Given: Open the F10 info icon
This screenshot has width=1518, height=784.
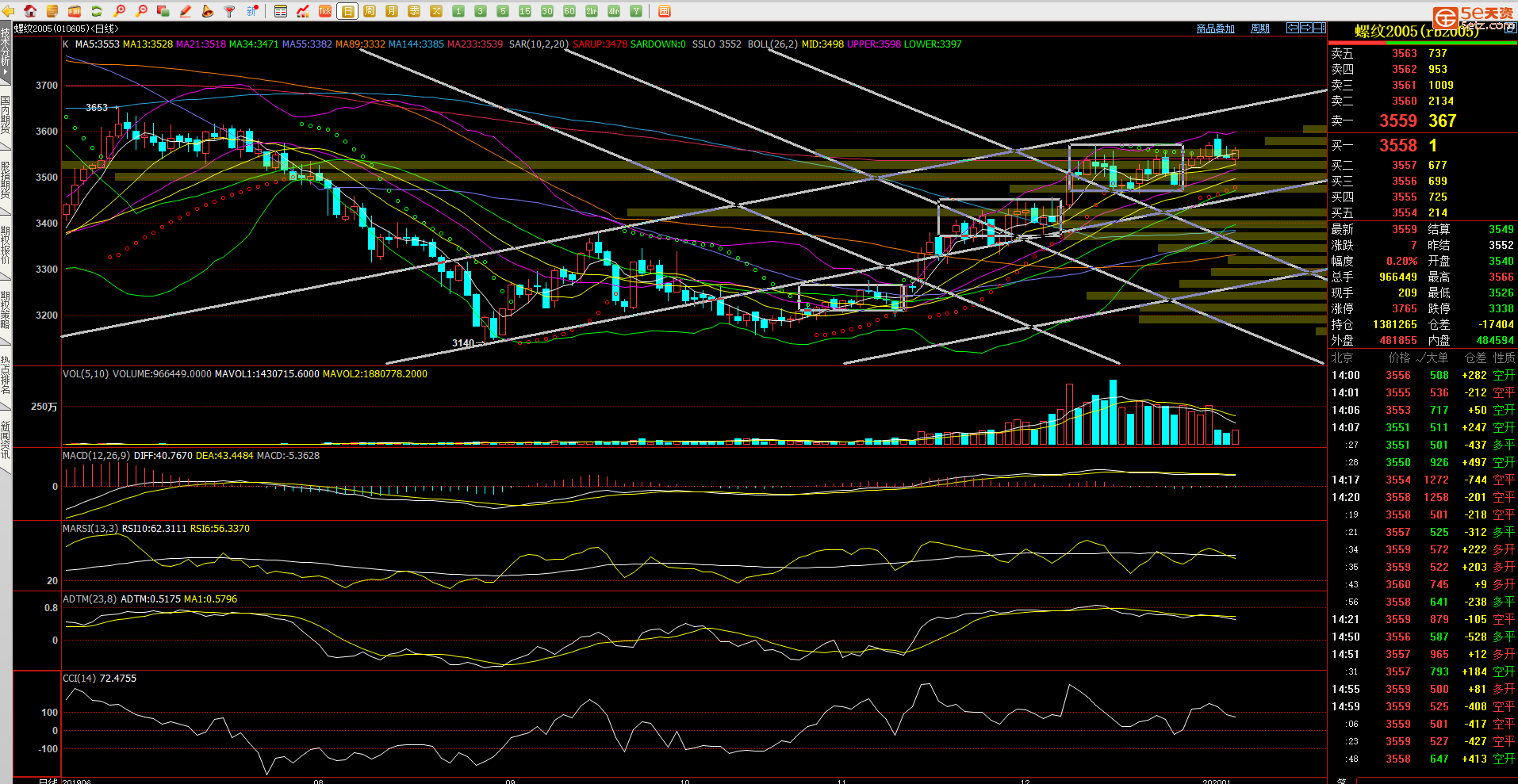Looking at the screenshot, I should pos(75,11).
